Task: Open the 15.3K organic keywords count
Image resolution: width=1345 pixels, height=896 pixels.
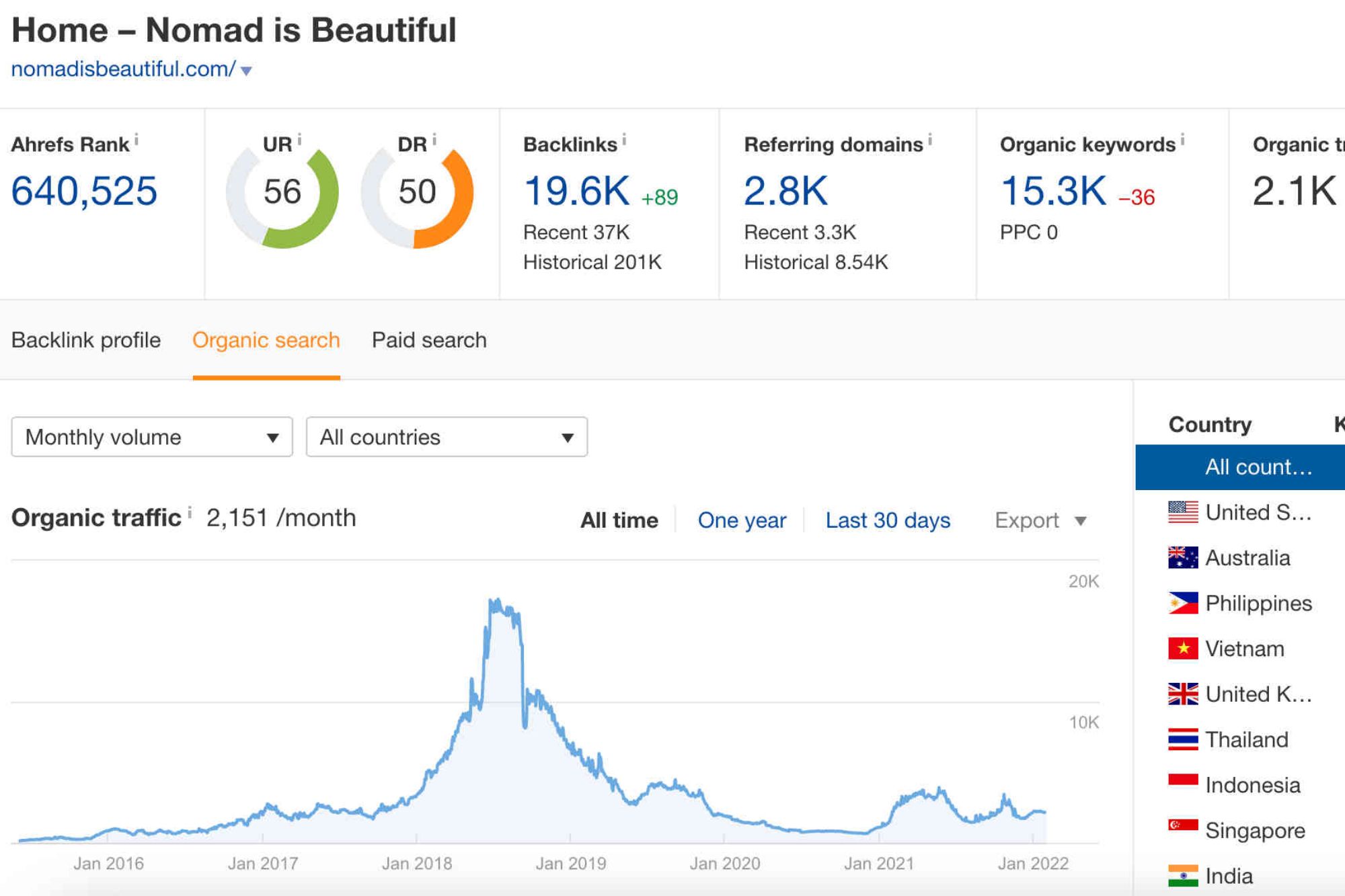Action: tap(1053, 191)
